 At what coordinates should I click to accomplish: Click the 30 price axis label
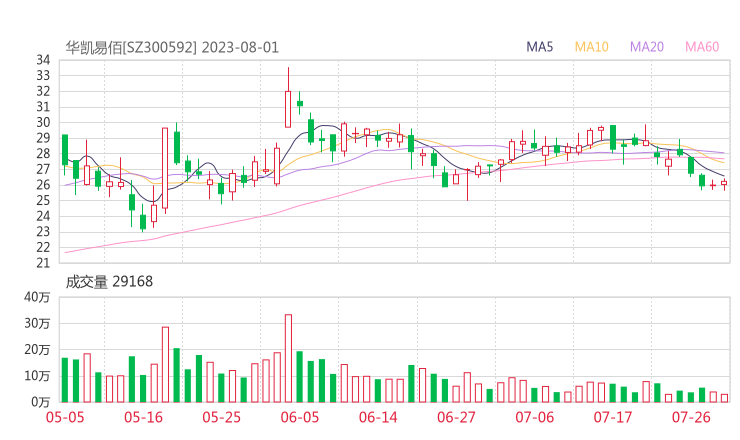[43, 122]
